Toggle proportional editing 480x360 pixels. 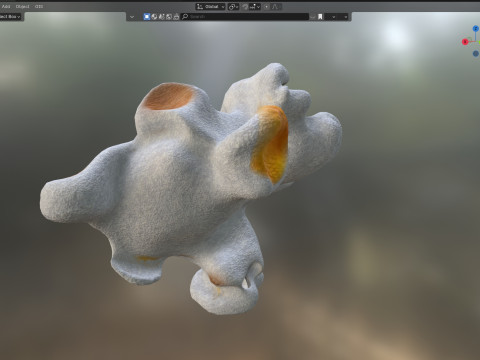tap(267, 7)
